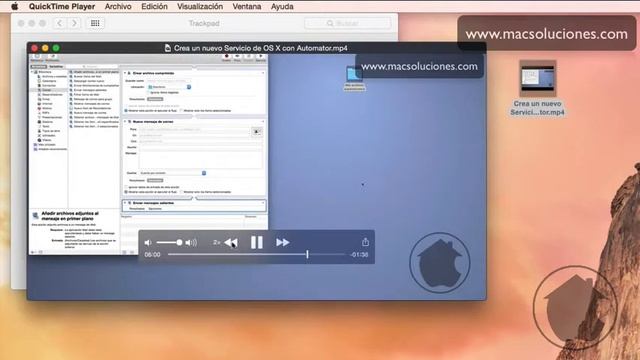Click the movie title Crea un nuevo Servicio

click(260, 48)
